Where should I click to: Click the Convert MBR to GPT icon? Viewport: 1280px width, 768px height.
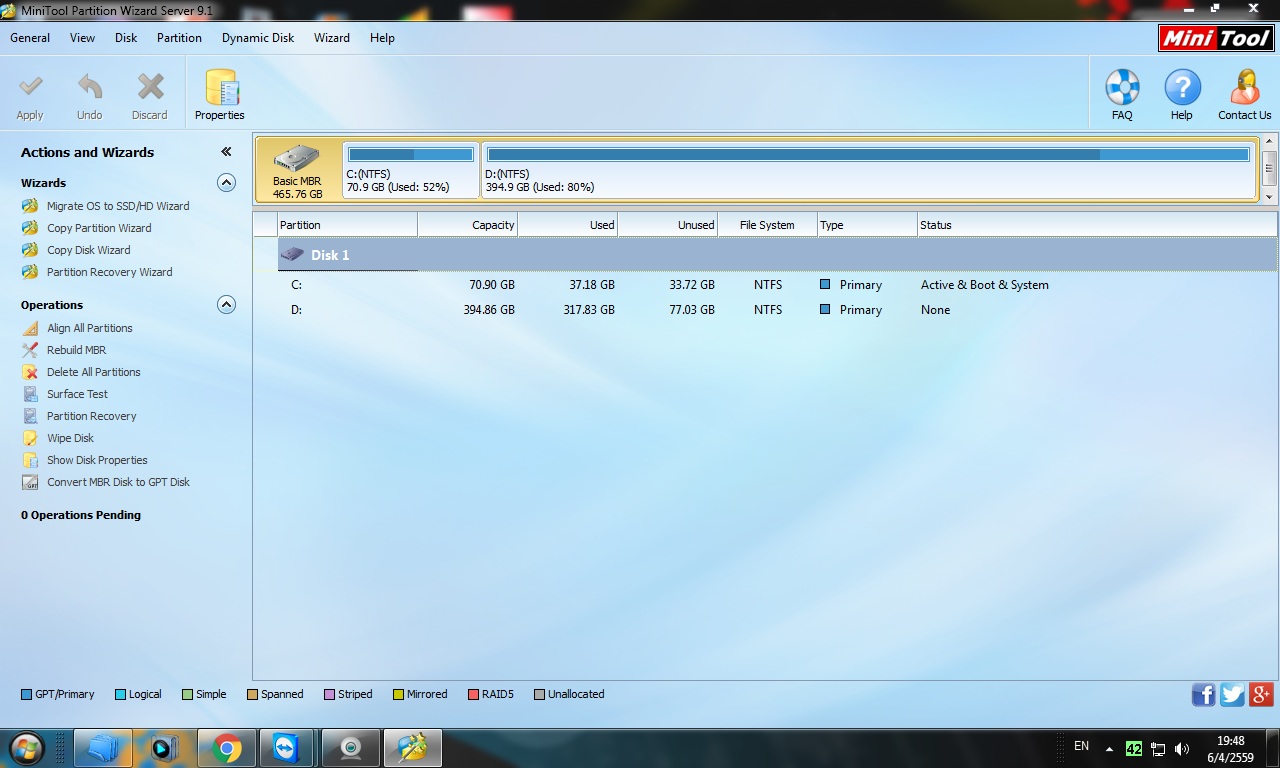[30, 482]
